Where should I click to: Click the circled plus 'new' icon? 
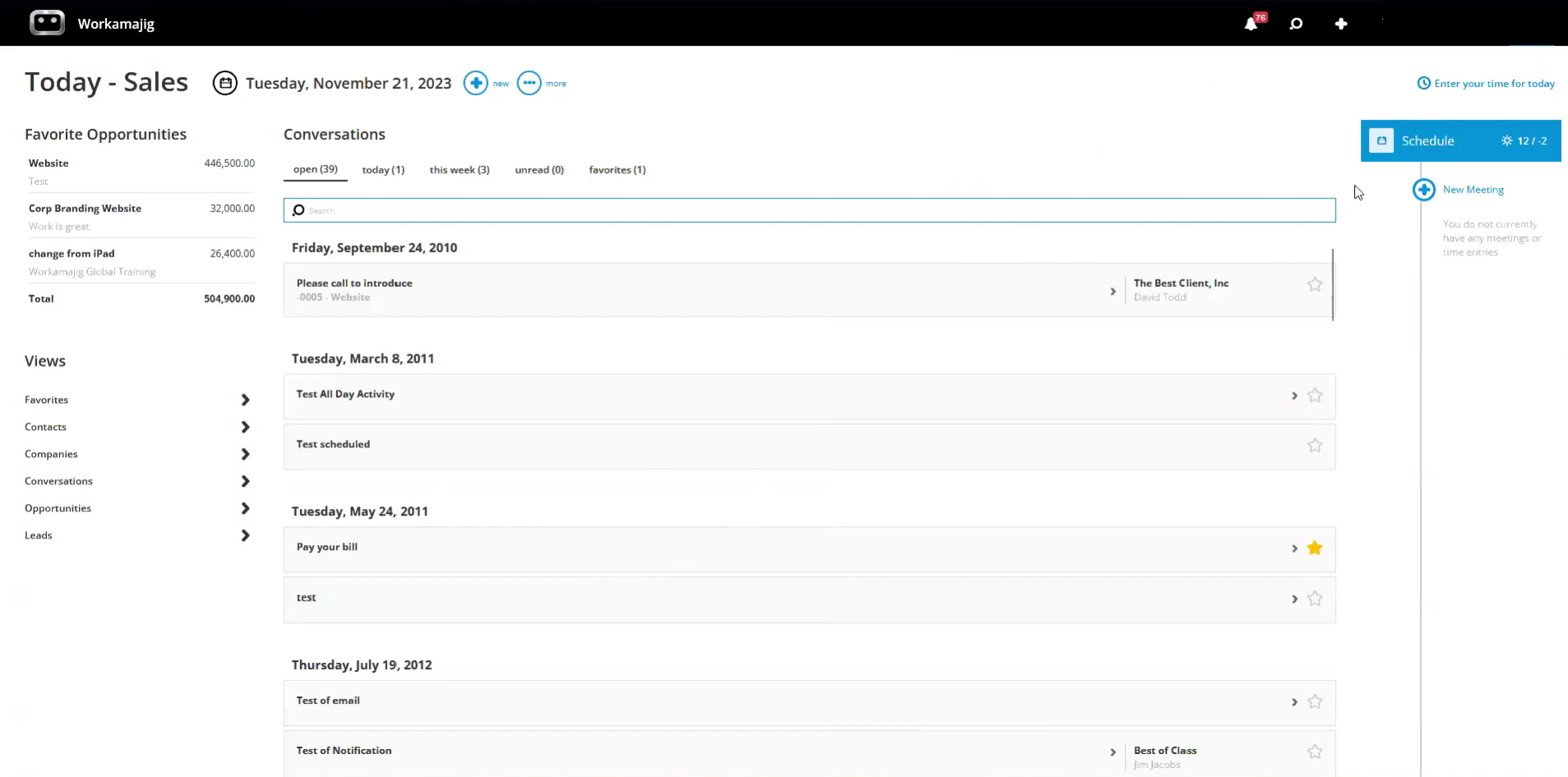(475, 83)
